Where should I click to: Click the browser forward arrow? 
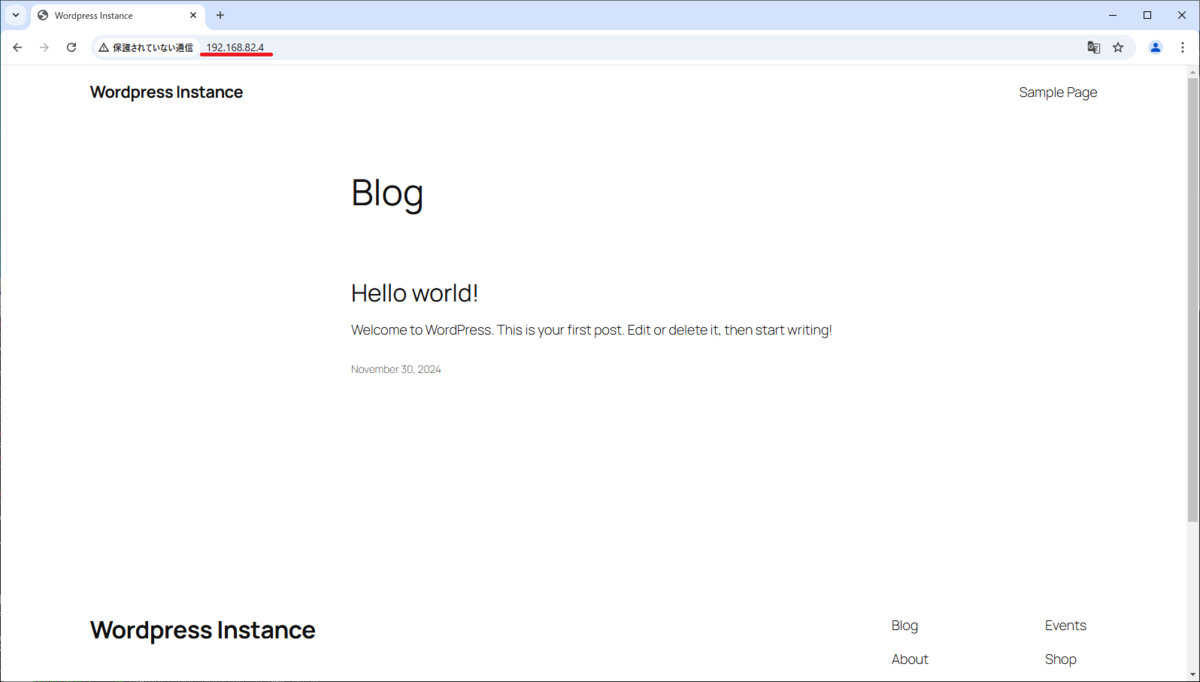click(x=44, y=47)
